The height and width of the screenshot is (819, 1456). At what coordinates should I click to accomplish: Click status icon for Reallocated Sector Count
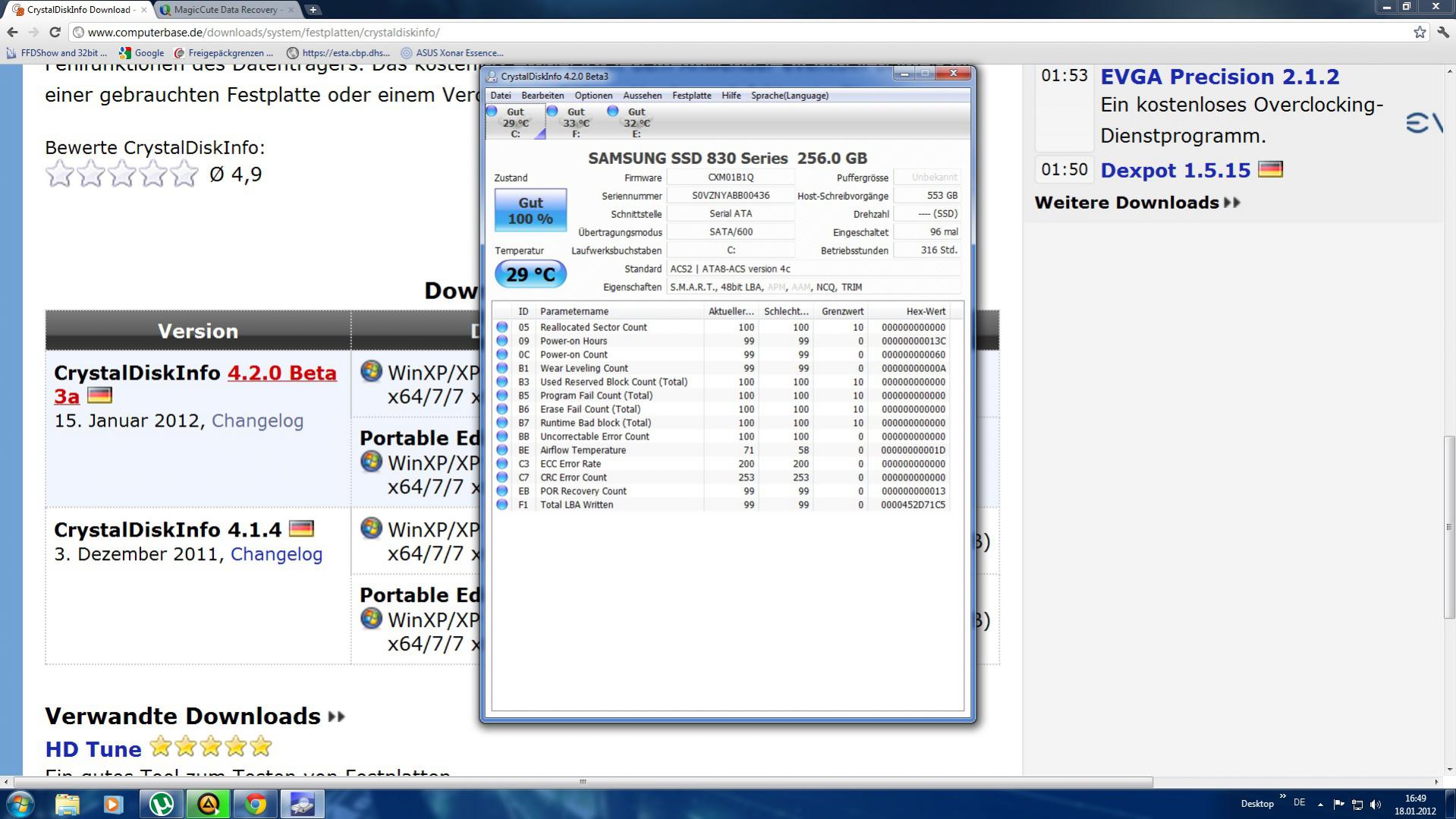[x=502, y=327]
